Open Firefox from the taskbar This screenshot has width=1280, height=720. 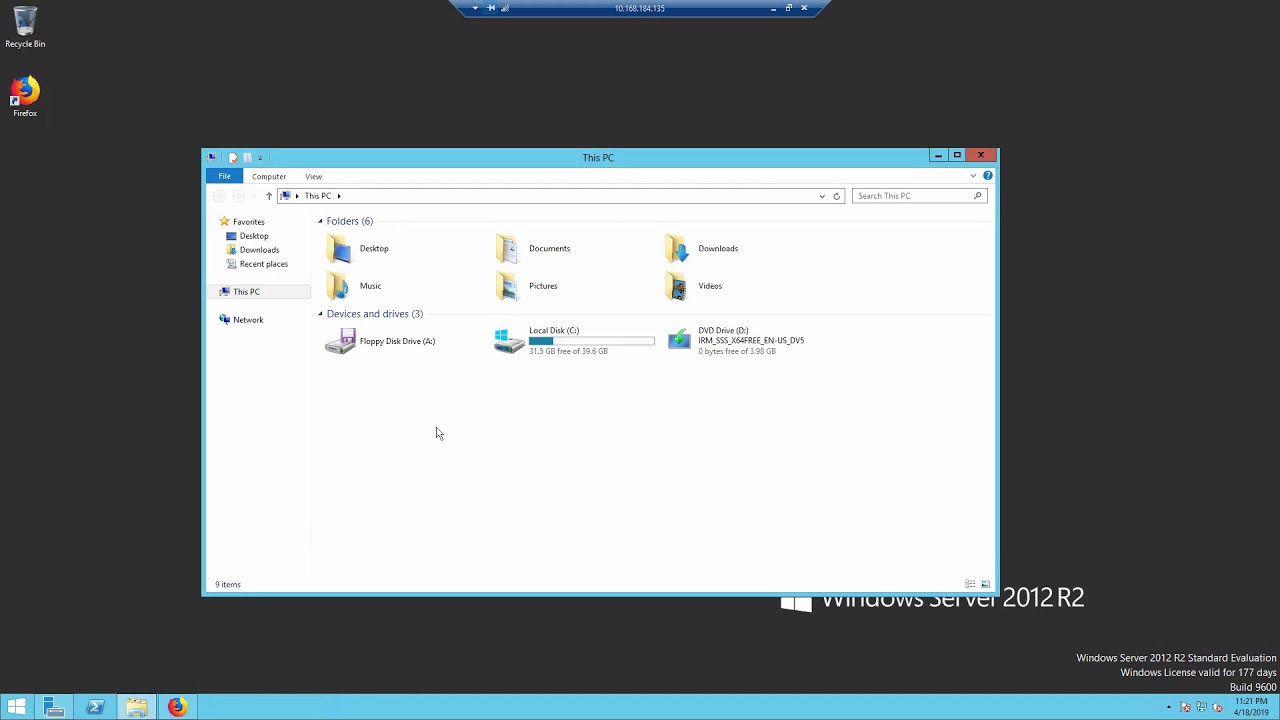pyautogui.click(x=177, y=707)
